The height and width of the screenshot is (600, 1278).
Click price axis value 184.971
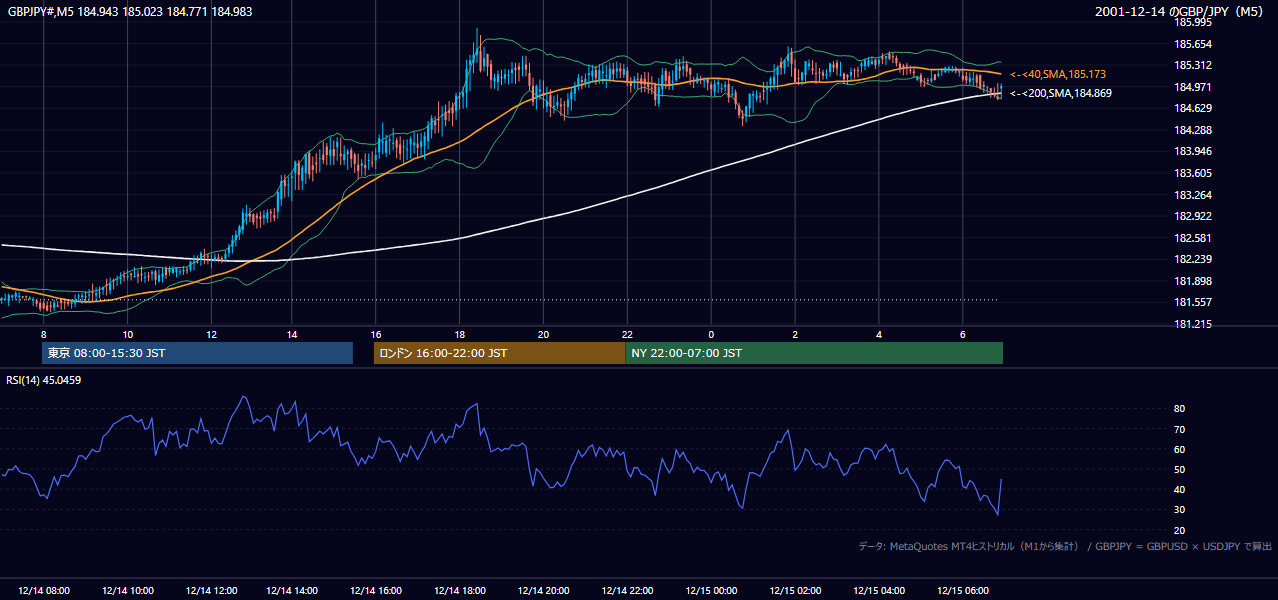[x=1192, y=87]
